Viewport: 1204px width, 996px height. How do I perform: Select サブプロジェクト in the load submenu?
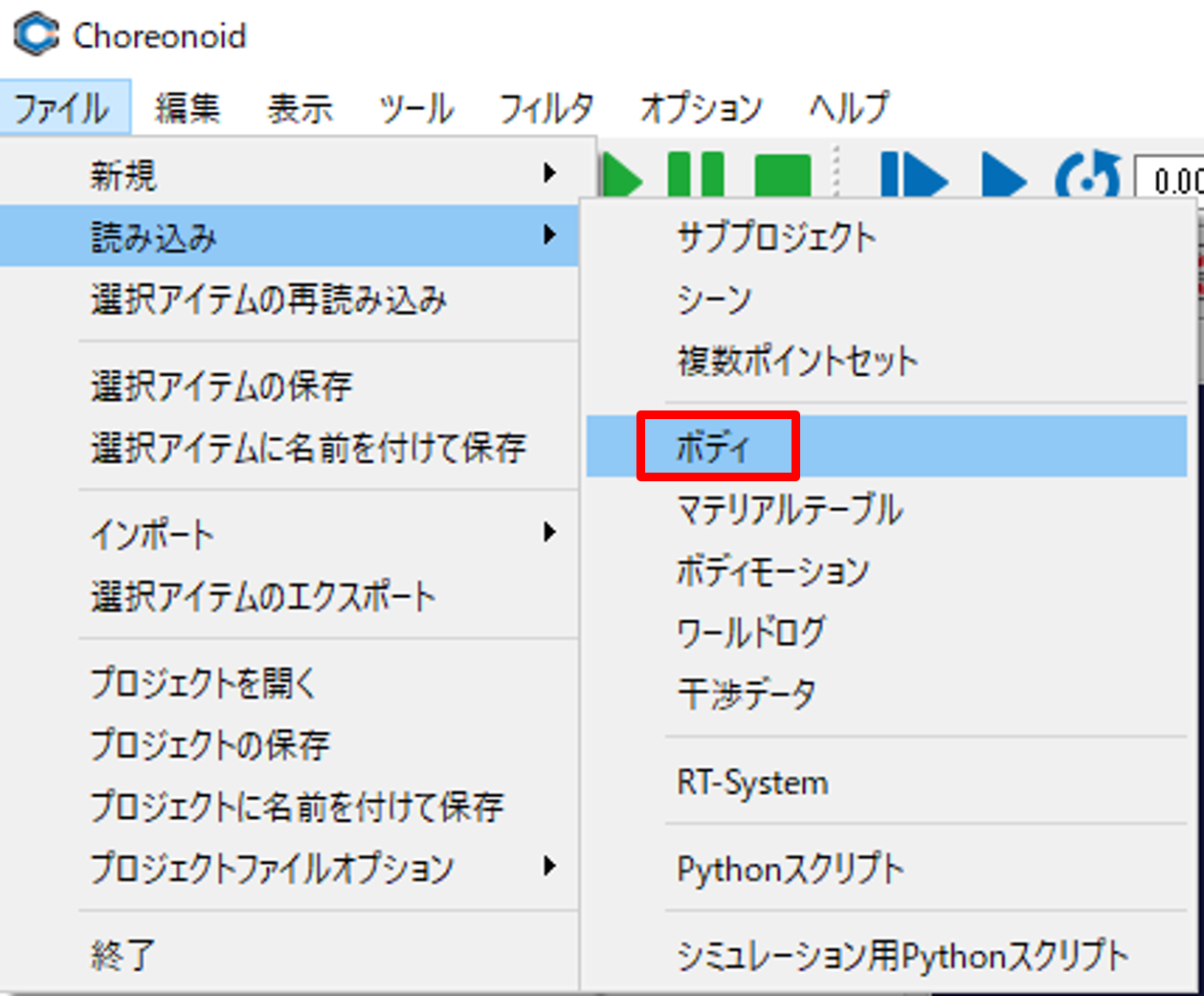click(x=886, y=236)
